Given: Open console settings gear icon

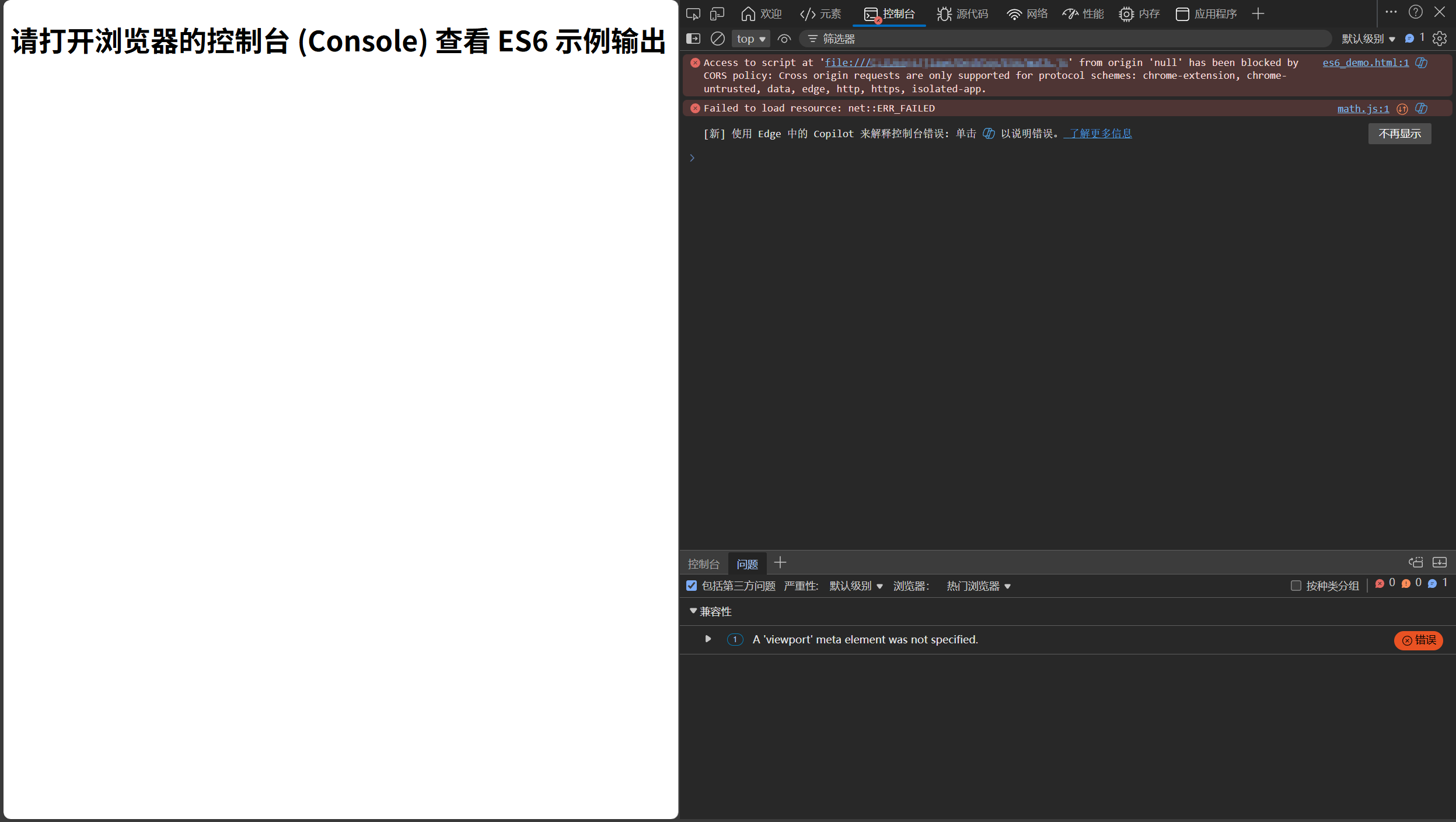Looking at the screenshot, I should [1439, 39].
